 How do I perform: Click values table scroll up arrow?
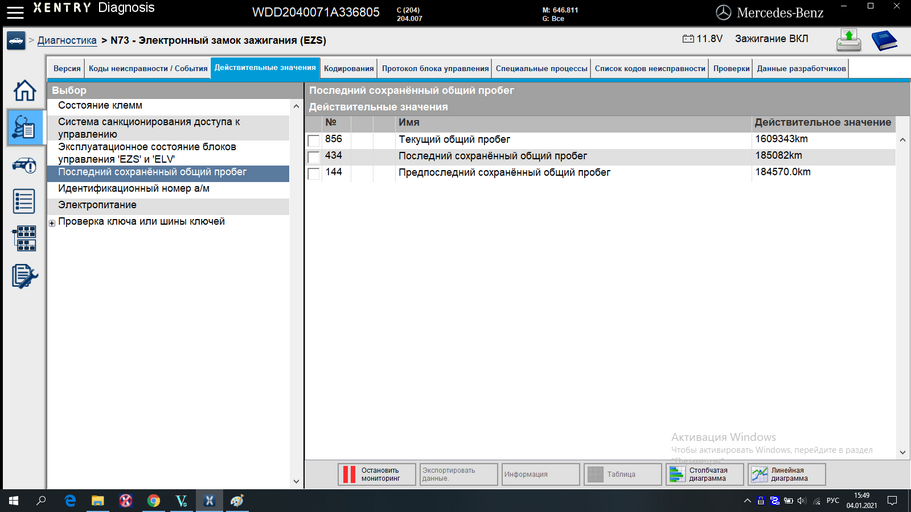902,139
